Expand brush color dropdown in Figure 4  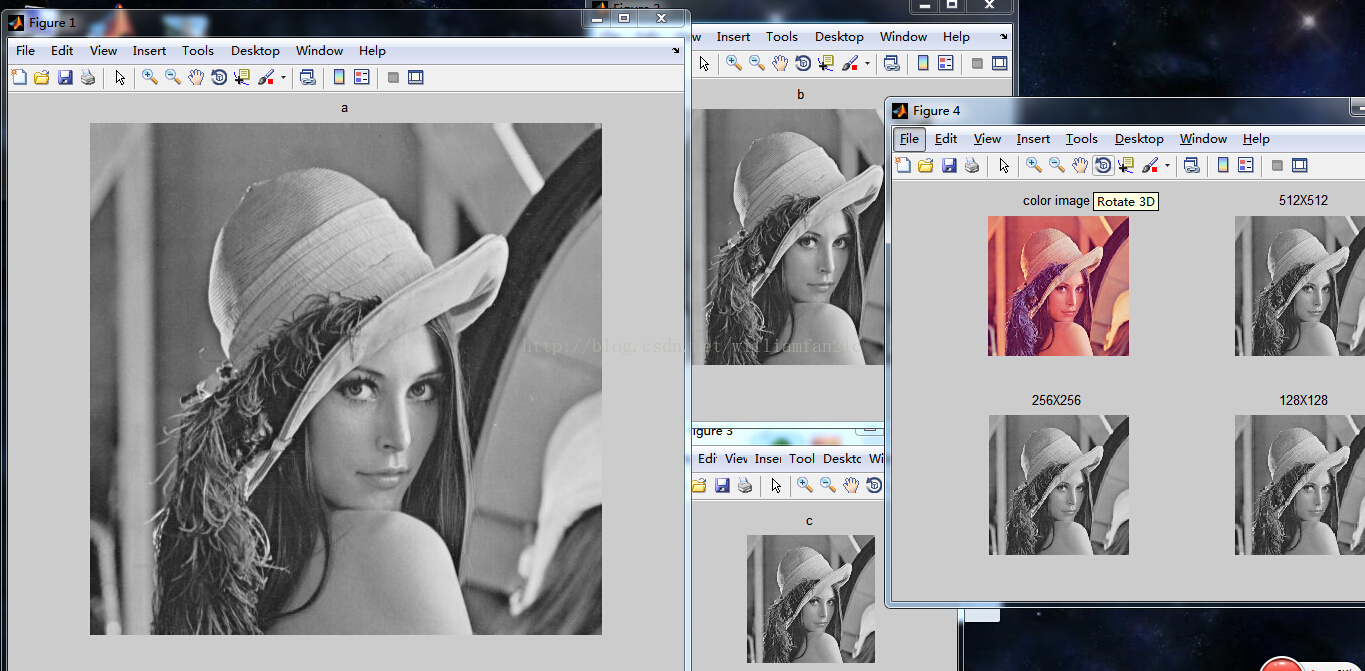pyautogui.click(x=1167, y=165)
